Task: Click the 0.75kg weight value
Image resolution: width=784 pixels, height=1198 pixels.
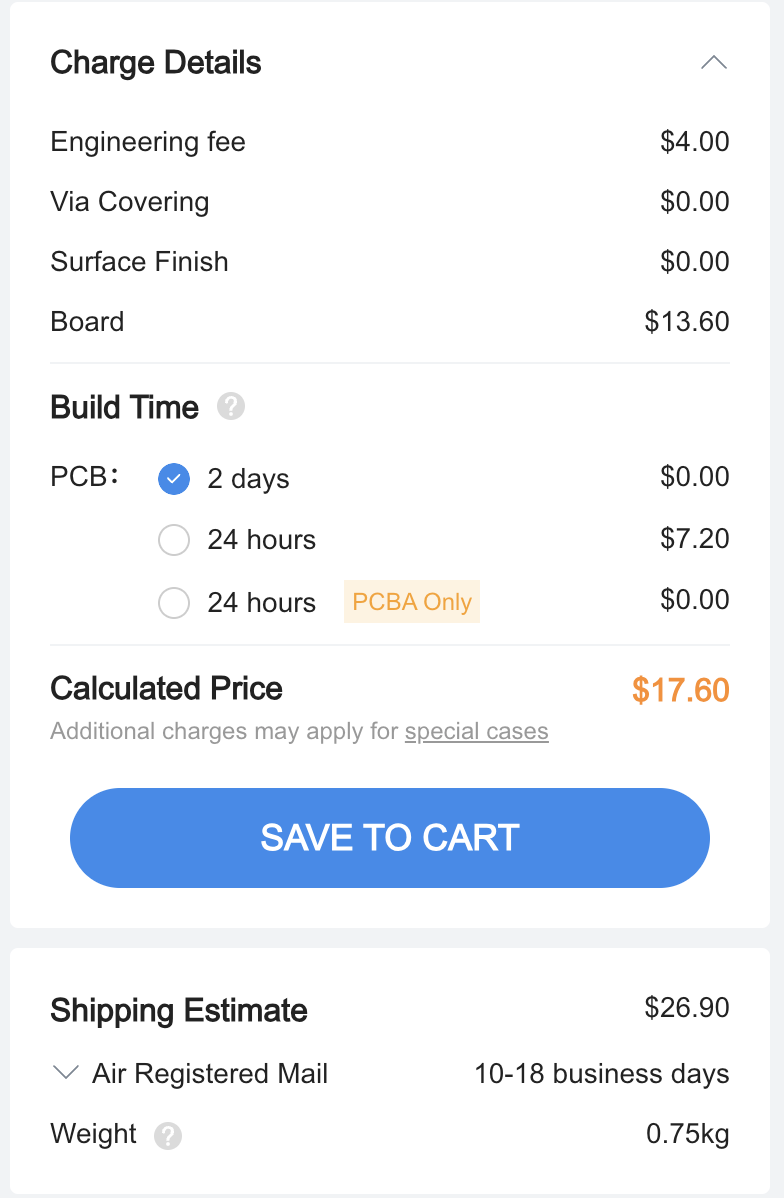Action: pyautogui.click(x=688, y=1135)
